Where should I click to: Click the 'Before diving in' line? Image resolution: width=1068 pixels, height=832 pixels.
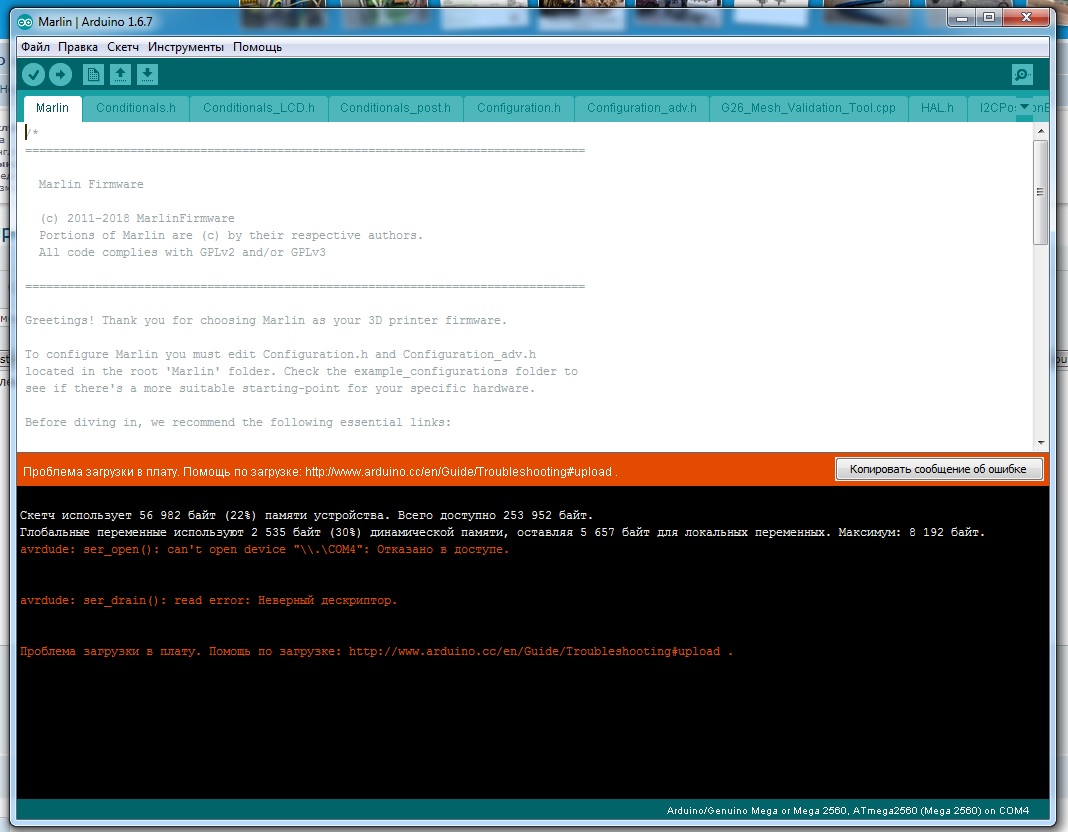pyautogui.click(x=238, y=423)
